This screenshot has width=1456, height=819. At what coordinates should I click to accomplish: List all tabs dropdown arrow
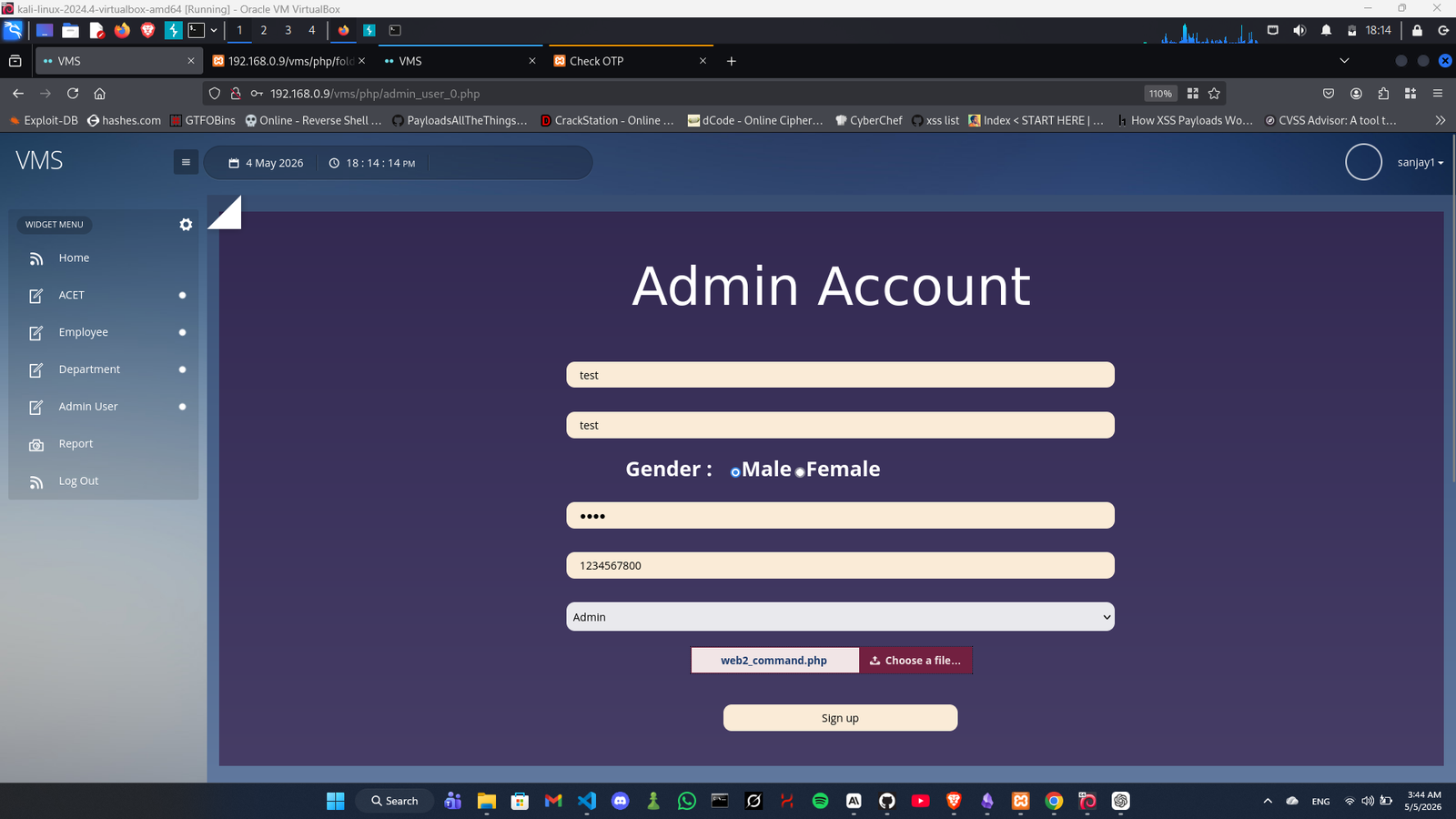click(1344, 61)
